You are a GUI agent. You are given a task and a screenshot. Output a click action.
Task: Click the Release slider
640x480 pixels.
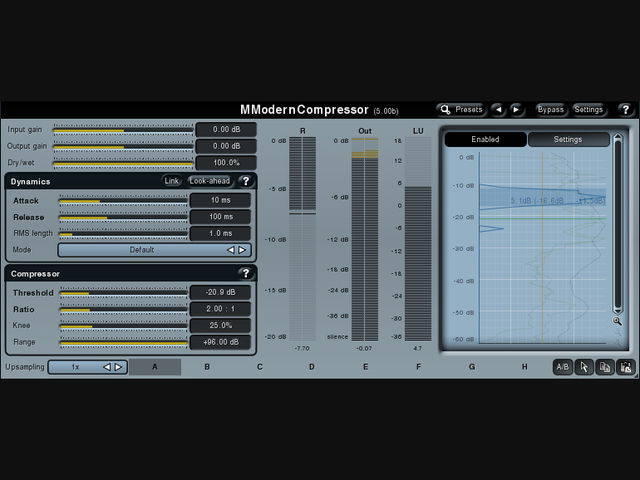tap(123, 218)
